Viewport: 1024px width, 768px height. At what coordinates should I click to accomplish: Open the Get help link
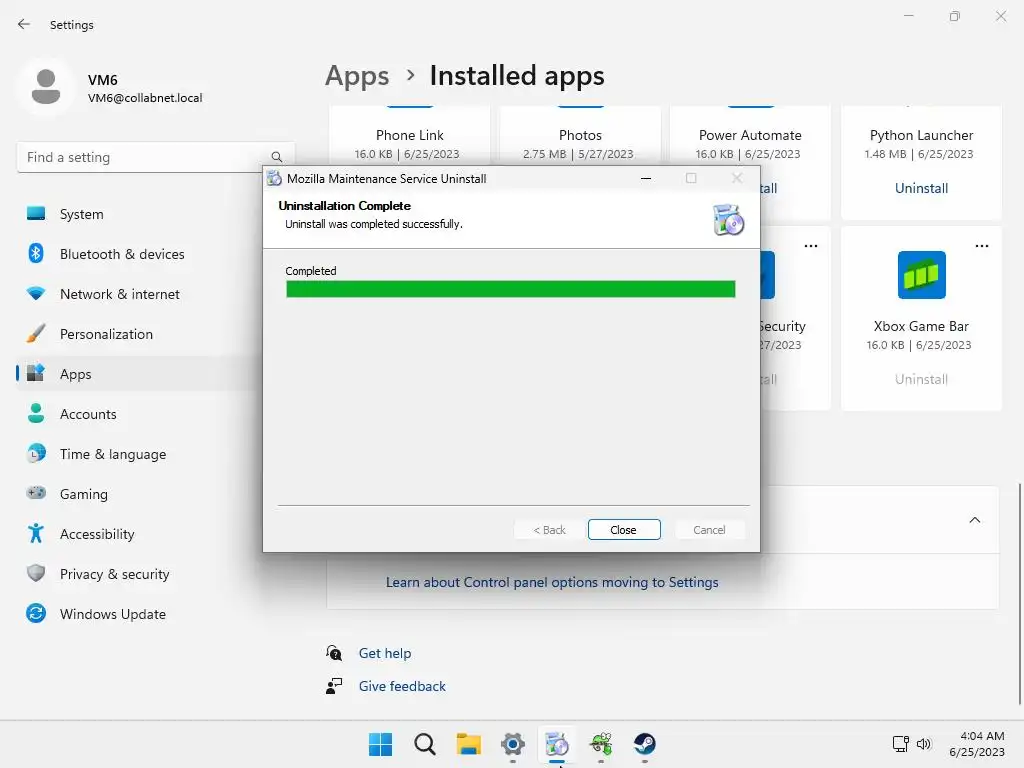385,653
